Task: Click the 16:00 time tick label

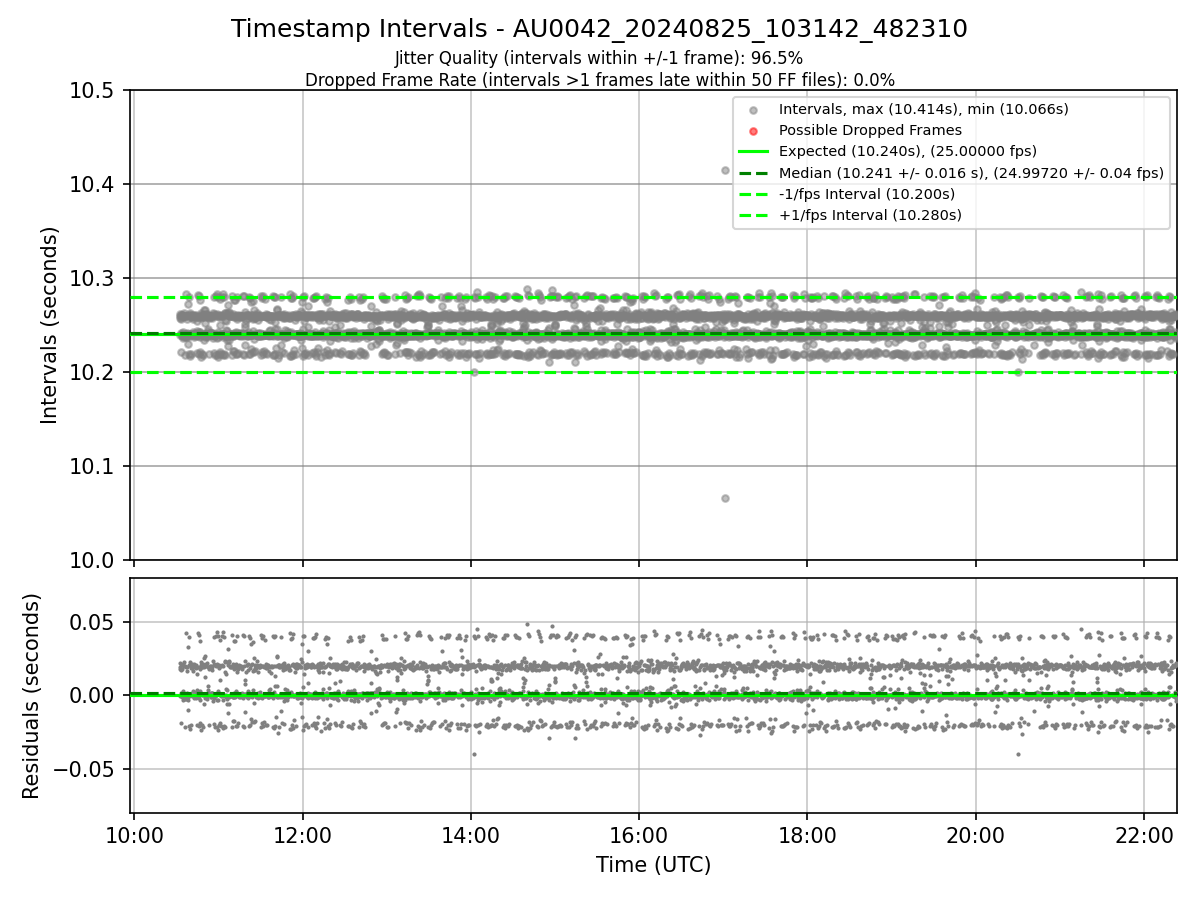Action: 639,834
